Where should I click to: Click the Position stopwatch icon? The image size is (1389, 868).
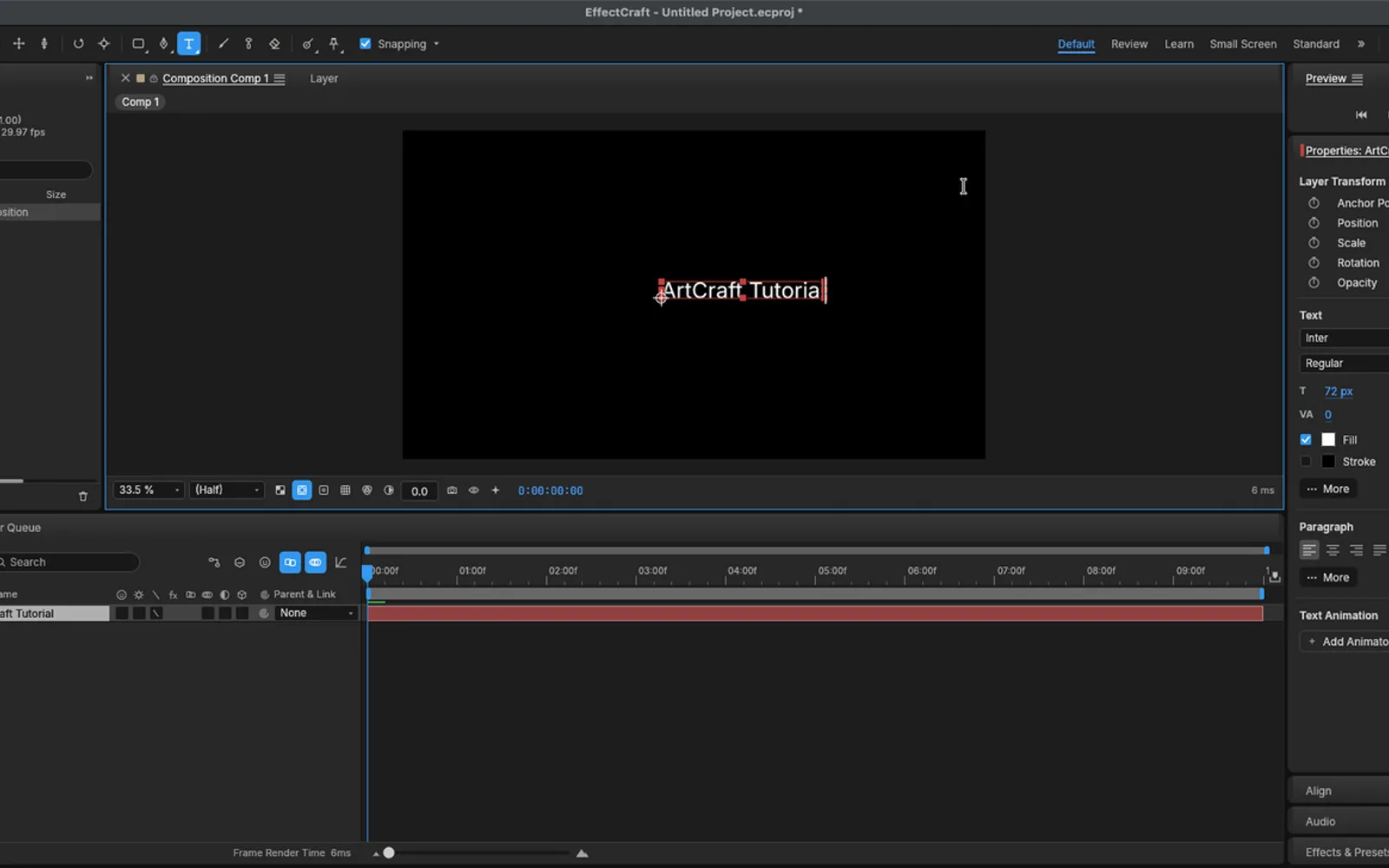[1314, 223]
